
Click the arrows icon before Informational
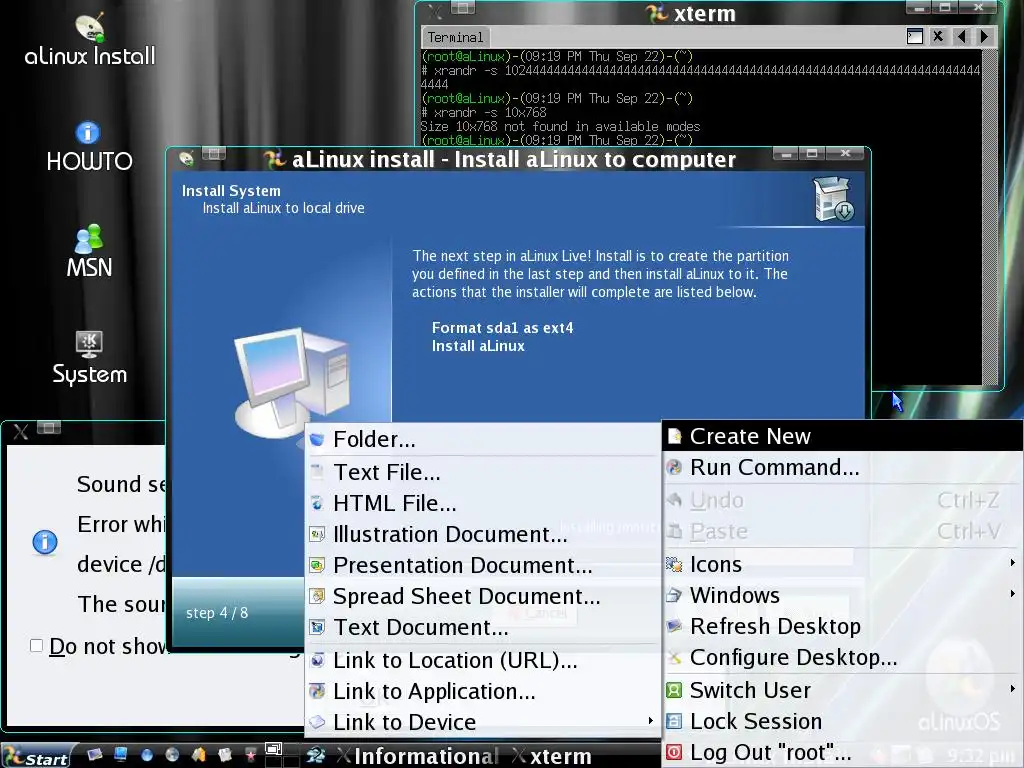pos(316,756)
